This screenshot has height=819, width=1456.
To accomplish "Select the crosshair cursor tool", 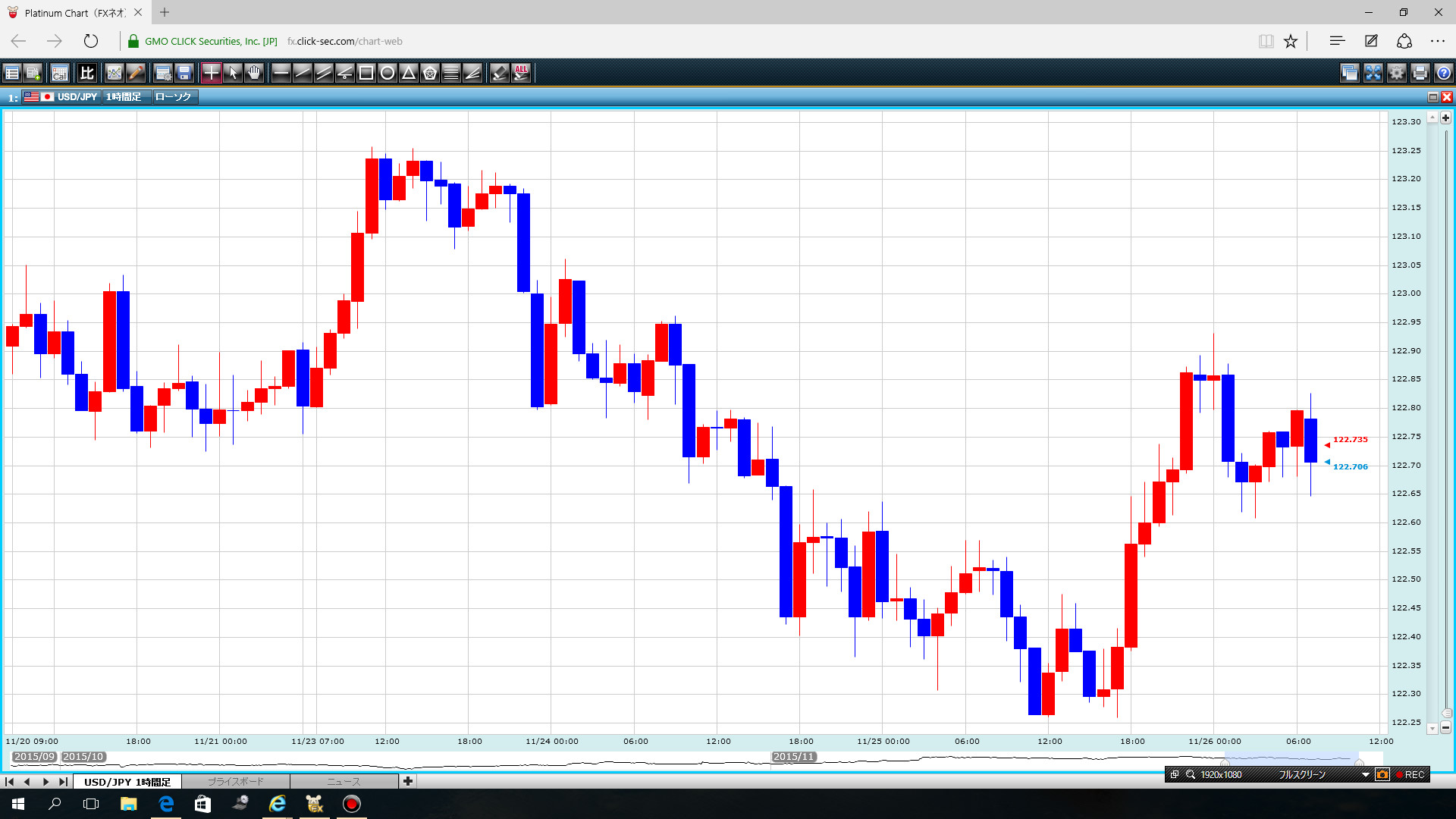I will [x=212, y=73].
